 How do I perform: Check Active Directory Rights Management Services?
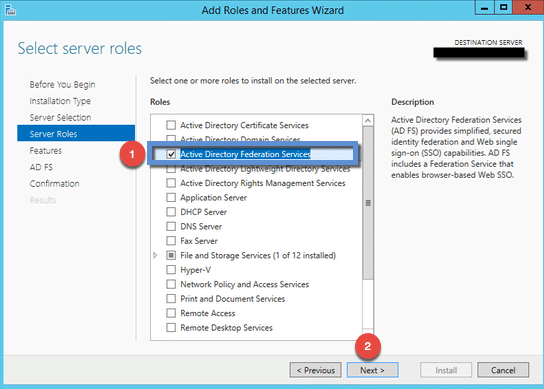(x=171, y=183)
